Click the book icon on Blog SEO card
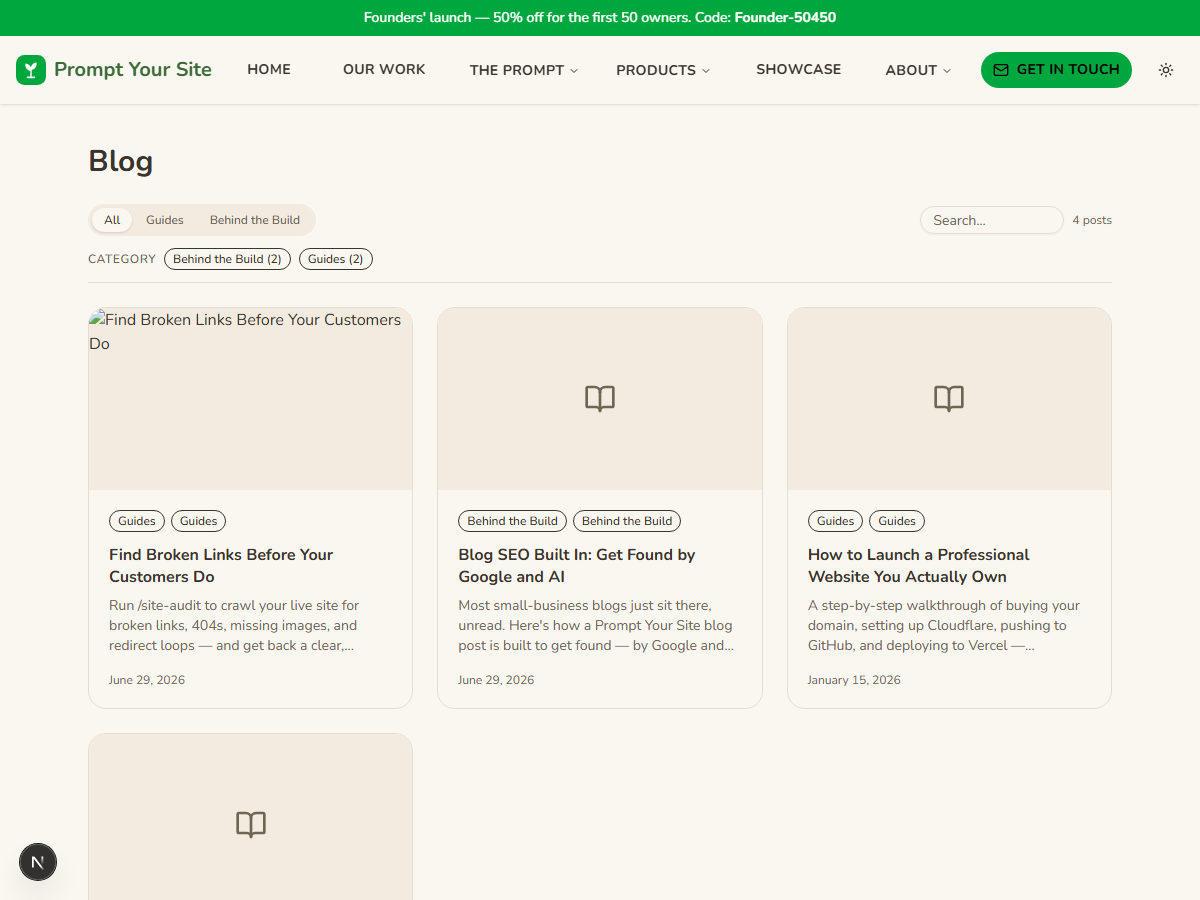 coord(600,399)
